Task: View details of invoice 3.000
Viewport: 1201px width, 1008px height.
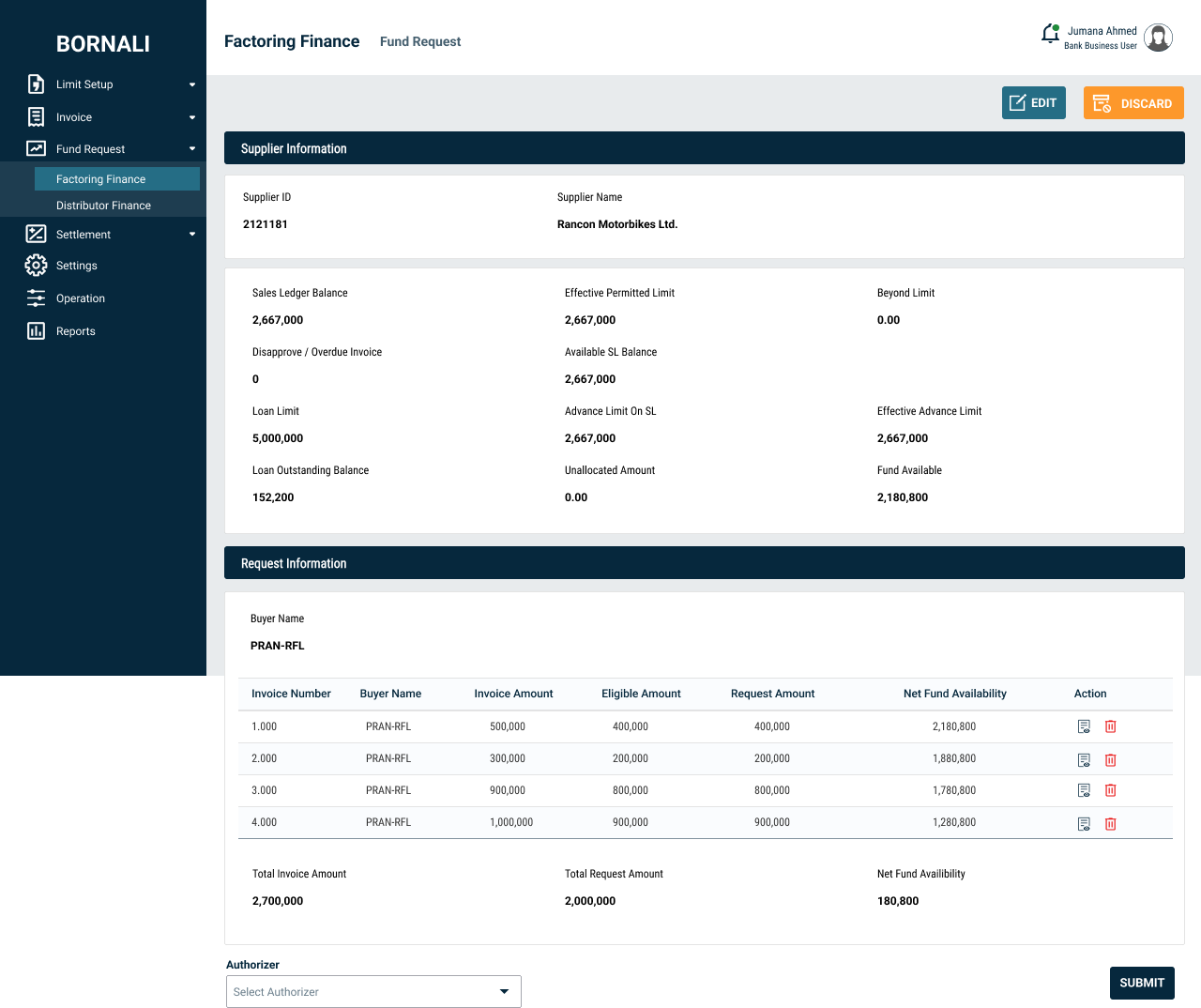Action: (1084, 790)
